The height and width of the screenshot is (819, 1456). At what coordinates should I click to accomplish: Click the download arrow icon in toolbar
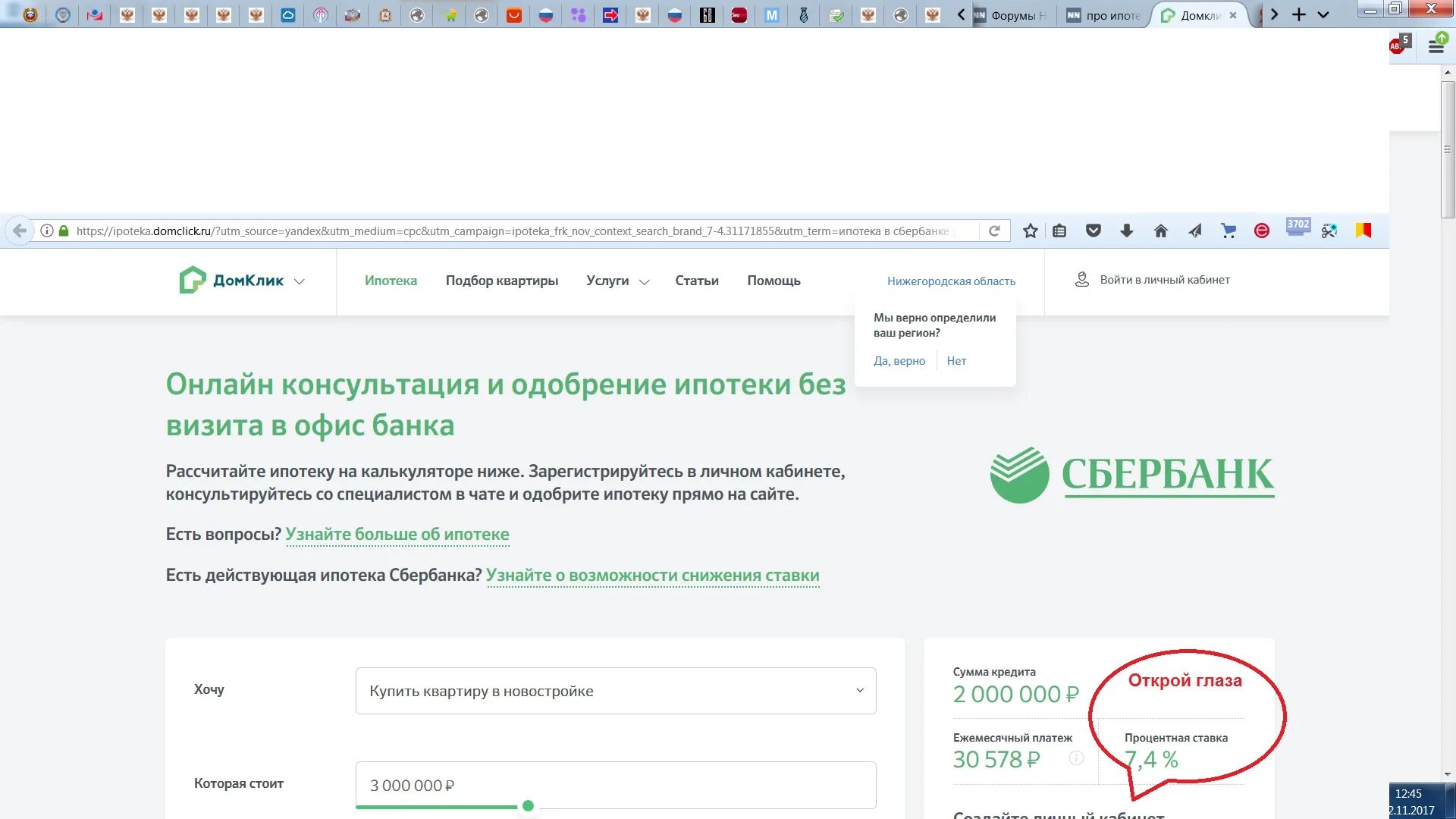pos(1127,230)
